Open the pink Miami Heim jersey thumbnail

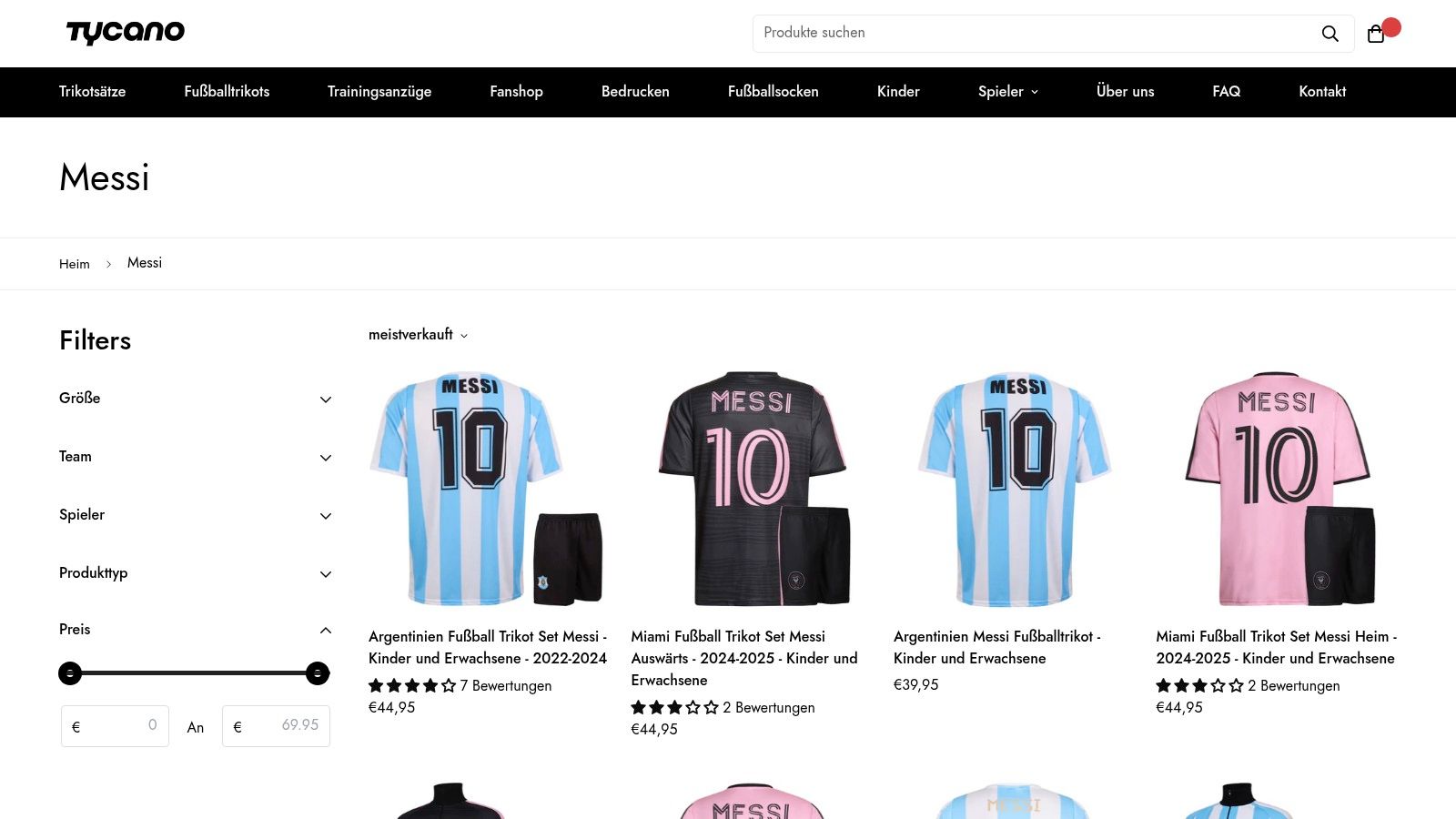pos(1278,489)
